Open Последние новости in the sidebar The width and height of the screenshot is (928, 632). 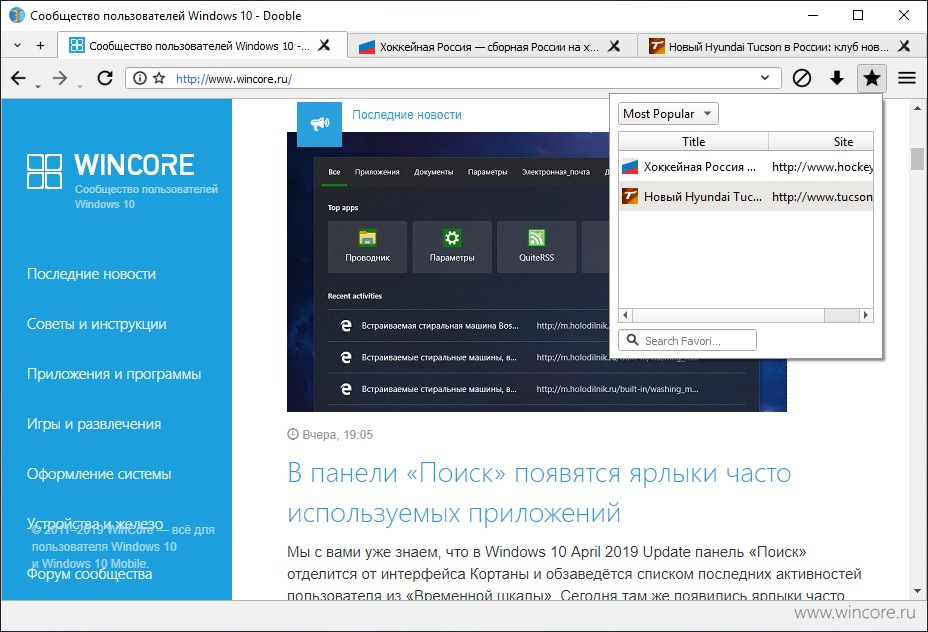coord(92,274)
